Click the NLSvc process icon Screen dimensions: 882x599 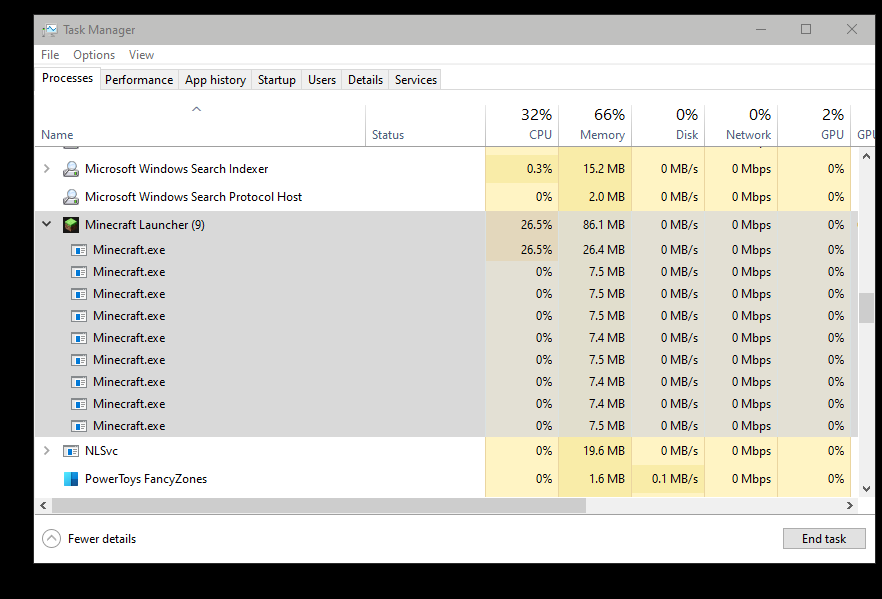[x=71, y=451]
